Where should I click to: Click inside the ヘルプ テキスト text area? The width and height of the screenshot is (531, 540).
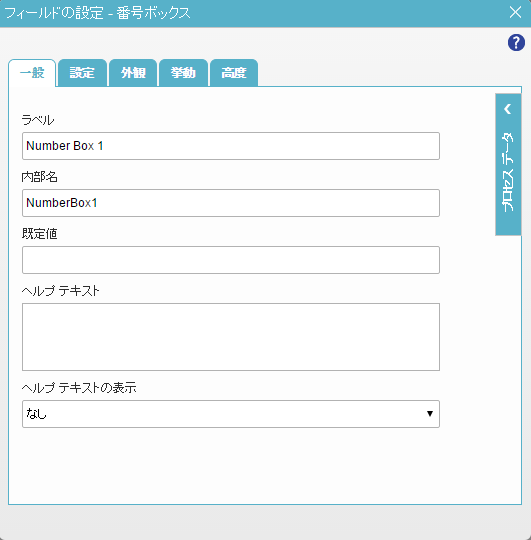[x=231, y=337]
